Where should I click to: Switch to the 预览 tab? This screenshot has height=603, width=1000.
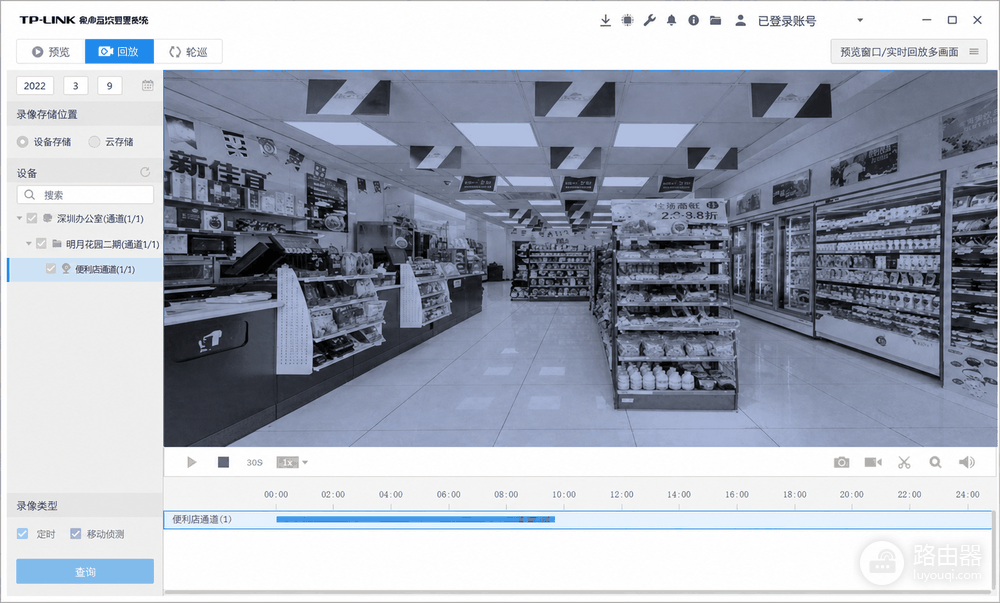(50, 52)
